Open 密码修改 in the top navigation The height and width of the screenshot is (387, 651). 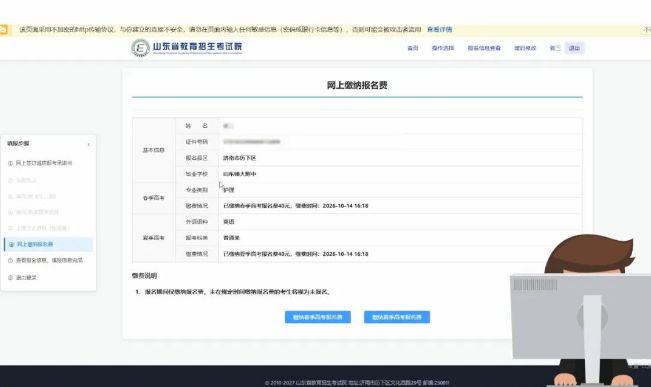[525, 48]
